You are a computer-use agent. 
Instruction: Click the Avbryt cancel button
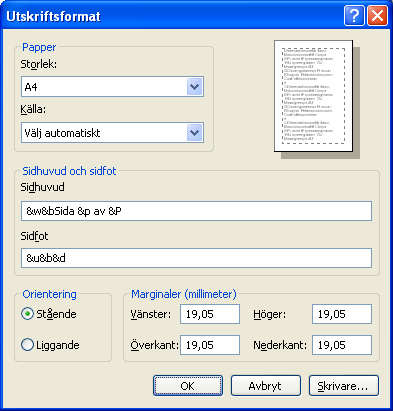coord(266,386)
